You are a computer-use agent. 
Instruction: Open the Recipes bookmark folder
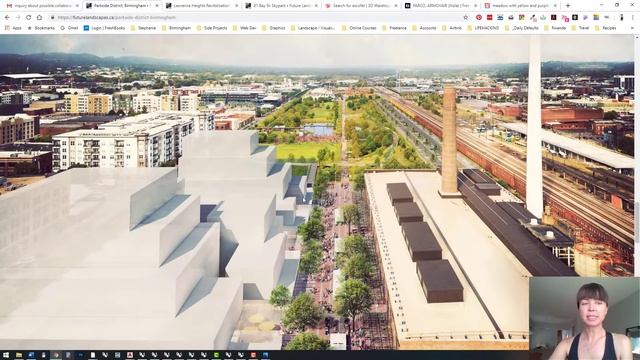[x=605, y=28]
